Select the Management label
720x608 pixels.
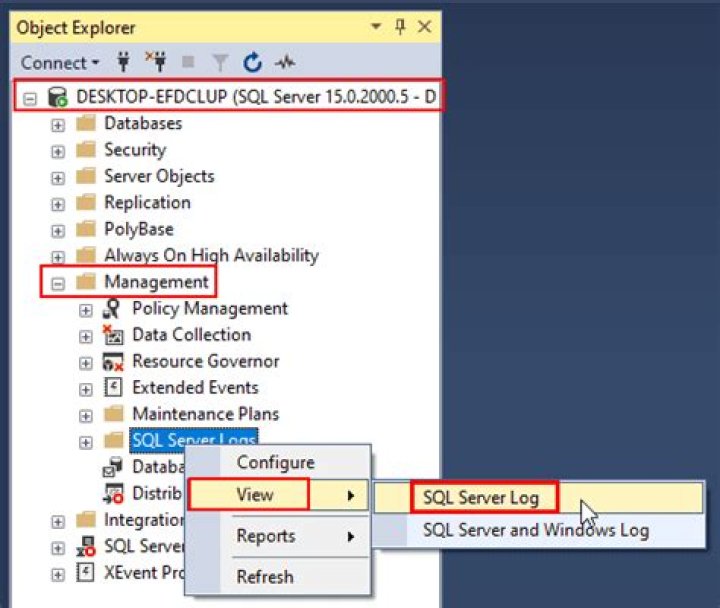click(x=156, y=282)
